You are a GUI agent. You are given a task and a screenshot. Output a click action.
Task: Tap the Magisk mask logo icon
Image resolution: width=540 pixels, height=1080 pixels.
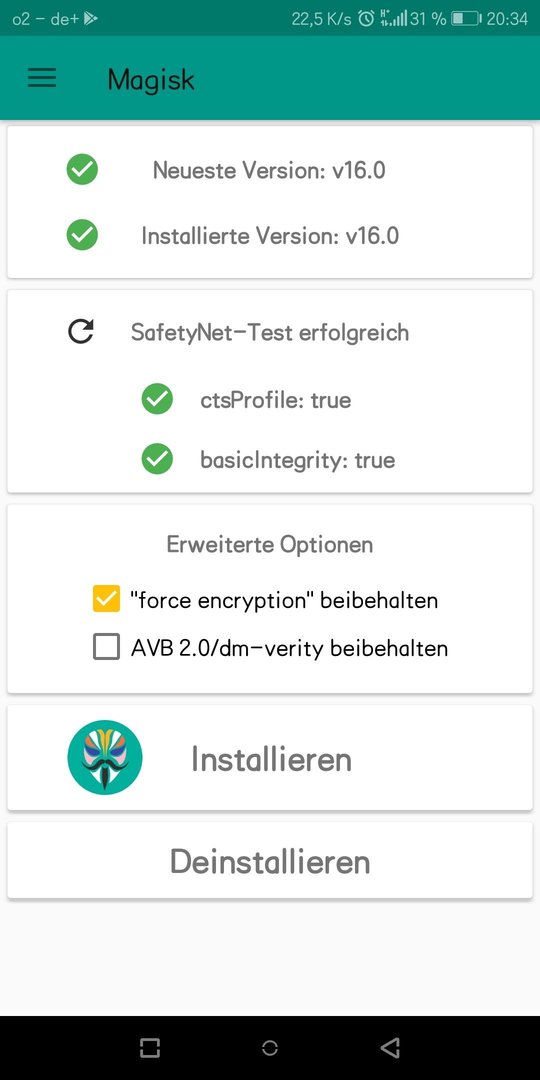click(x=105, y=758)
